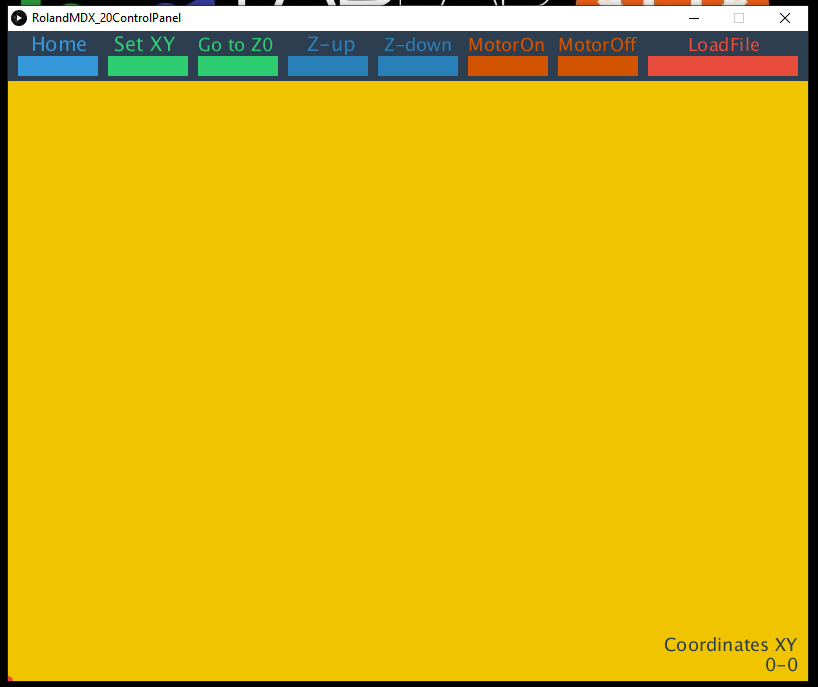This screenshot has width=818, height=687.
Task: Click the green Go to Z0 button
Action: pyautogui.click(x=238, y=66)
